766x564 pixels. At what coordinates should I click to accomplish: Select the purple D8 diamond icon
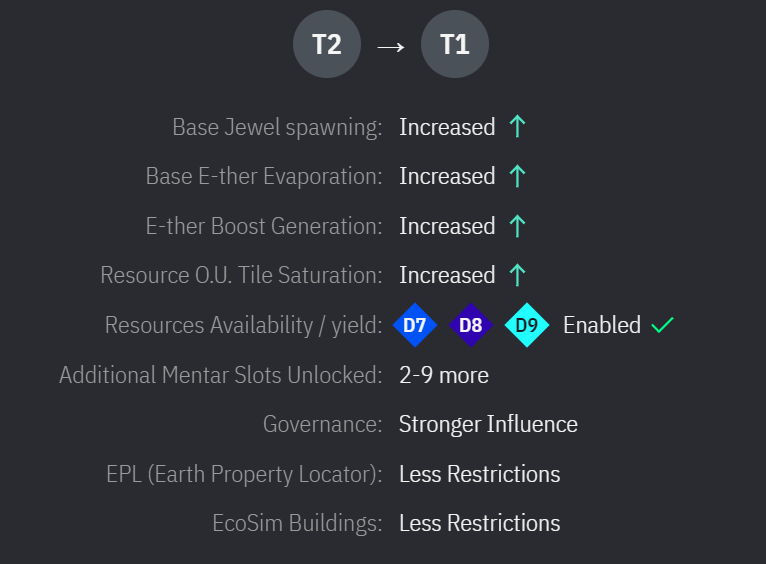pos(471,325)
